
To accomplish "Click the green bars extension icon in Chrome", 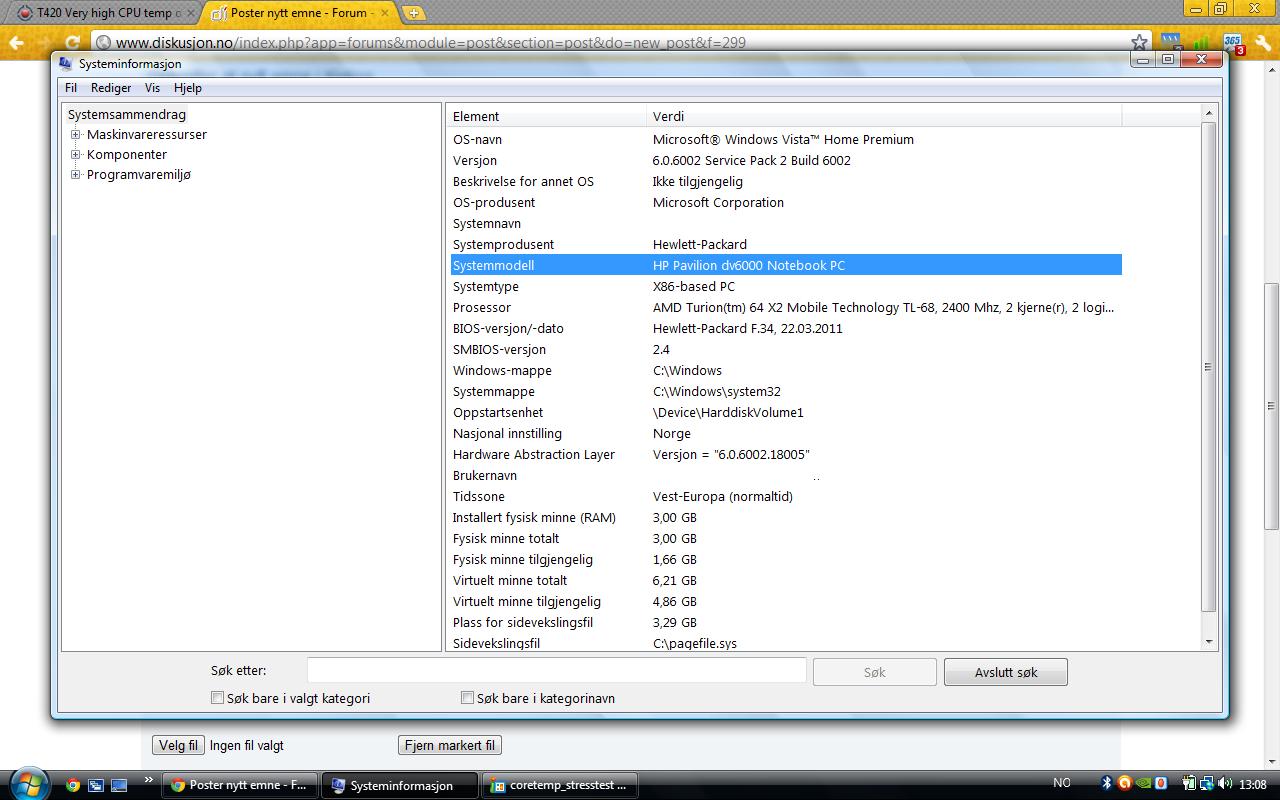I will (x=1201, y=42).
